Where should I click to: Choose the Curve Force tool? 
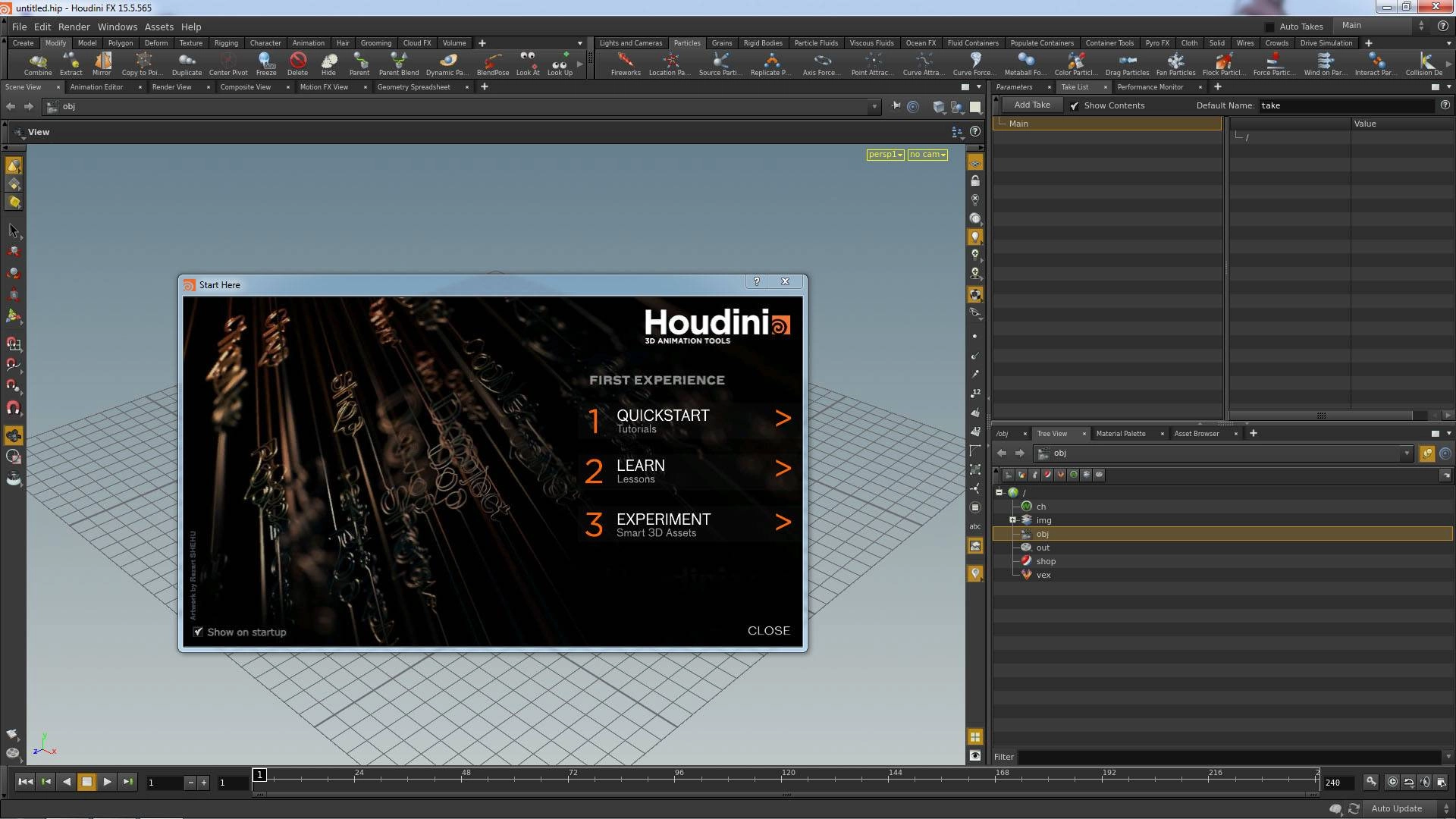(x=975, y=64)
